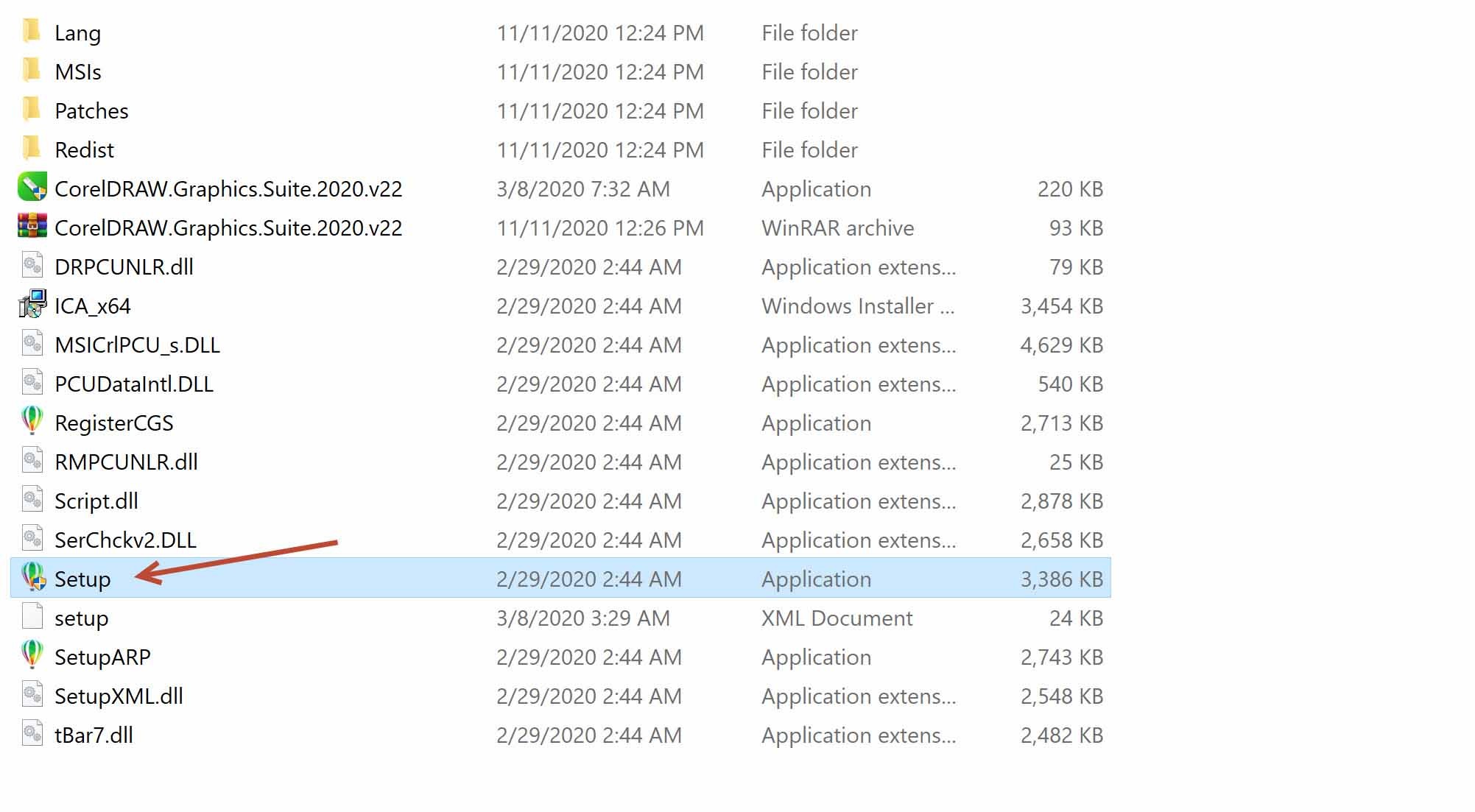Viewport: 1475px width, 812px height.
Task: Select the tBar7.dll file name
Action: pos(94,735)
